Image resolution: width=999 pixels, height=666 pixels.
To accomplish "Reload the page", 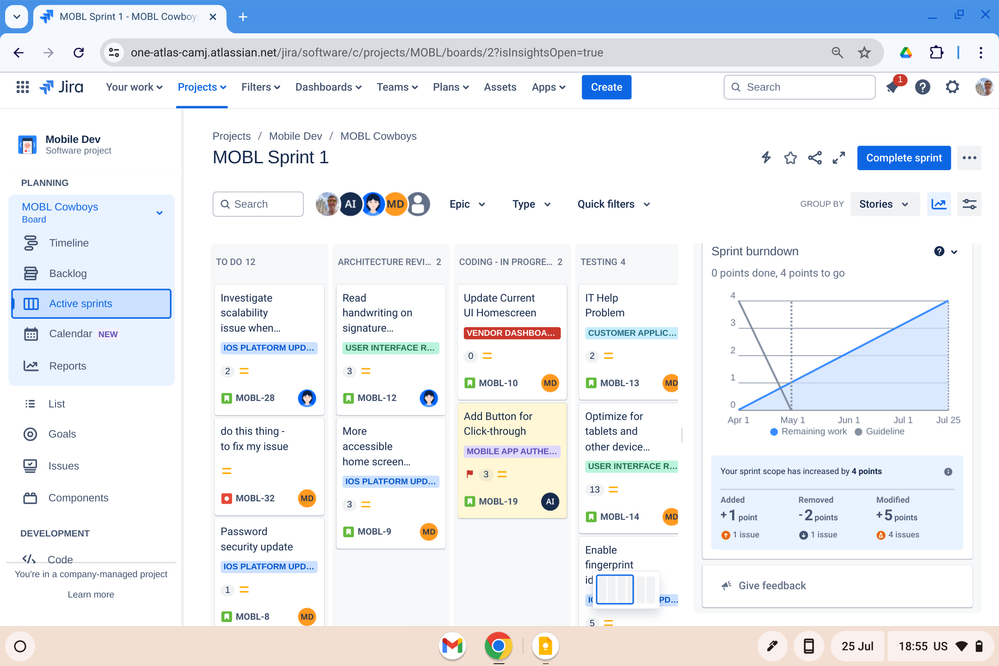I will 78,52.
